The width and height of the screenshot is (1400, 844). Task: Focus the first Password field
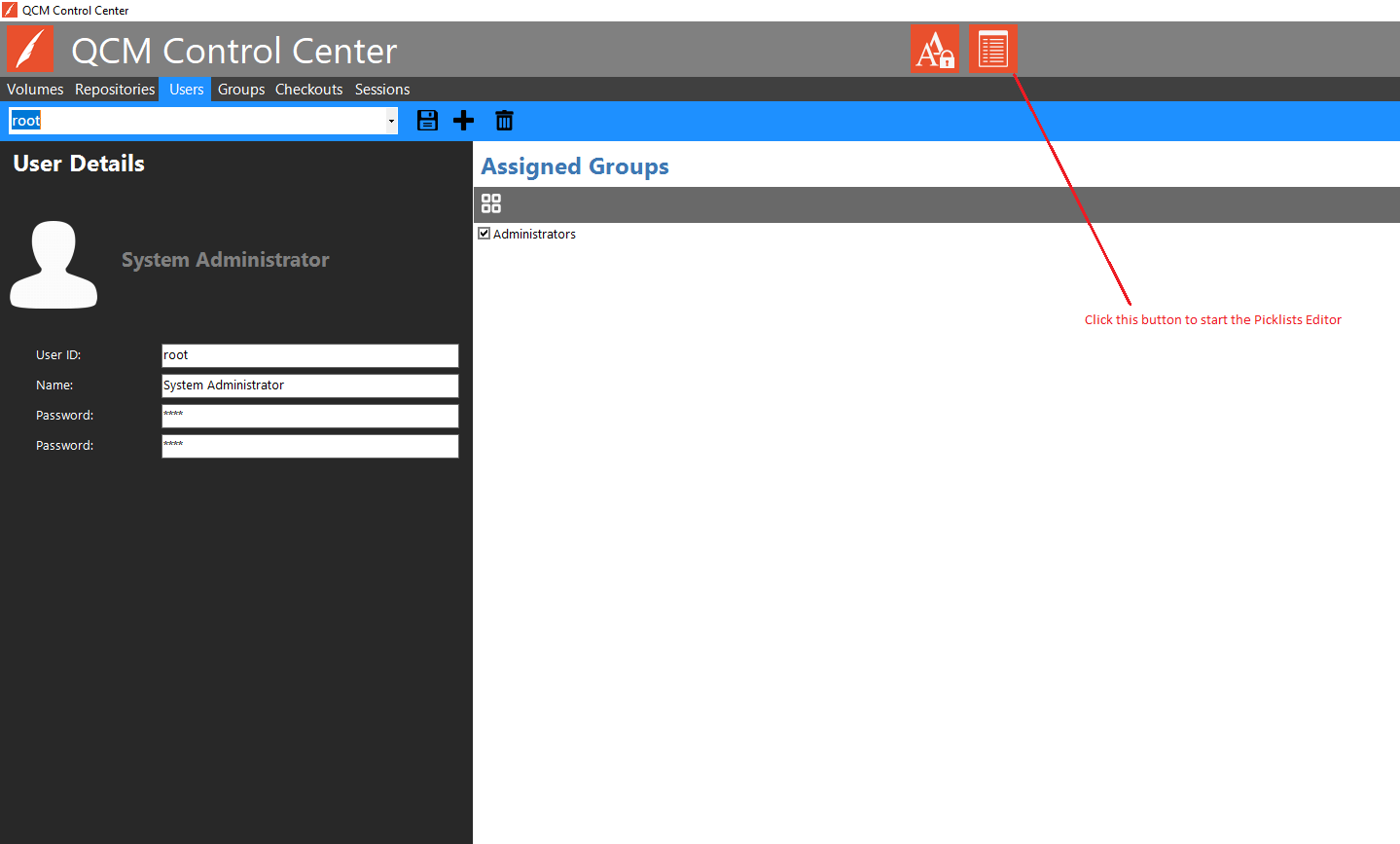pyautogui.click(x=309, y=416)
